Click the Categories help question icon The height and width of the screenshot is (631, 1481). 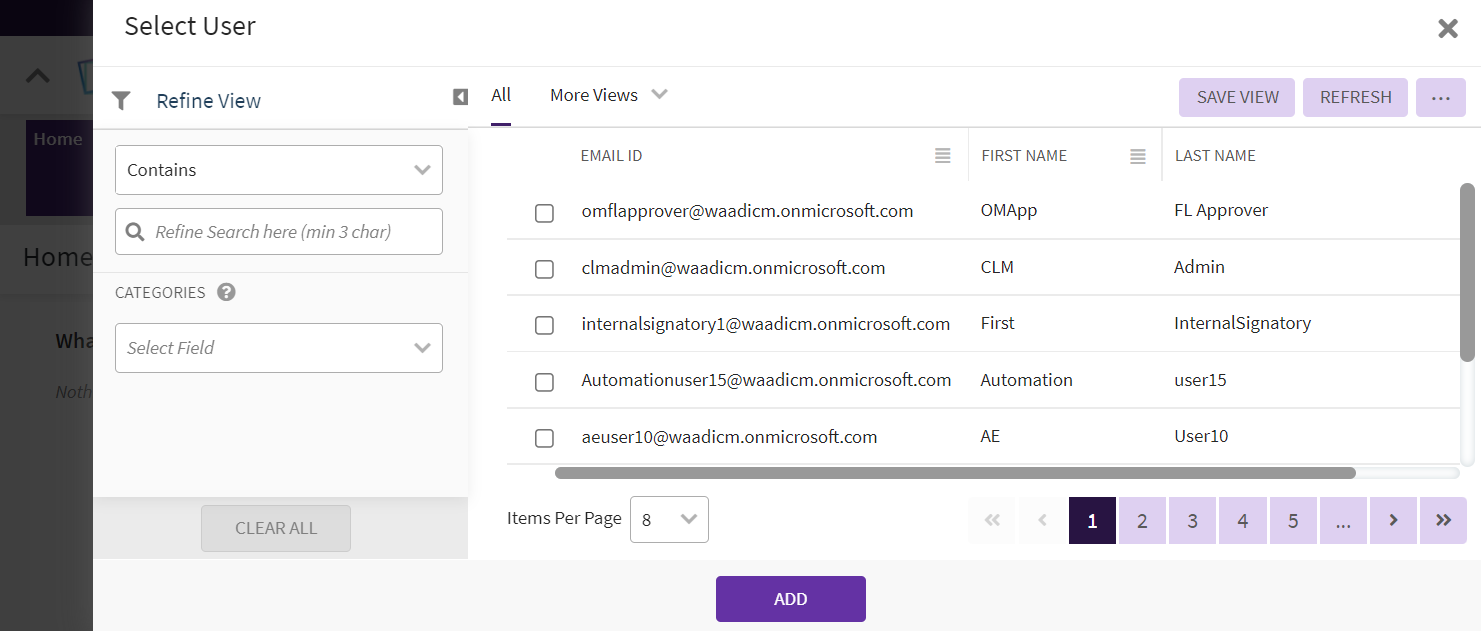226,292
